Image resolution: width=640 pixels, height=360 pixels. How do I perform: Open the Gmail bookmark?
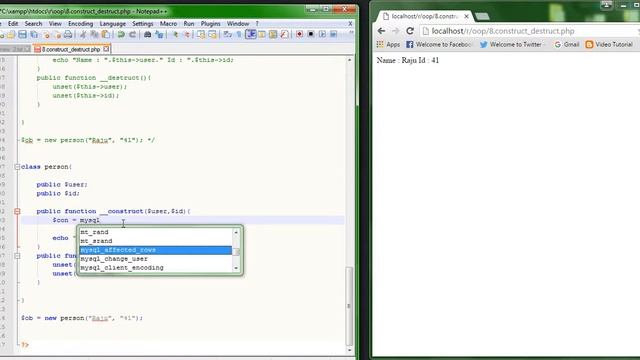tap(567, 44)
